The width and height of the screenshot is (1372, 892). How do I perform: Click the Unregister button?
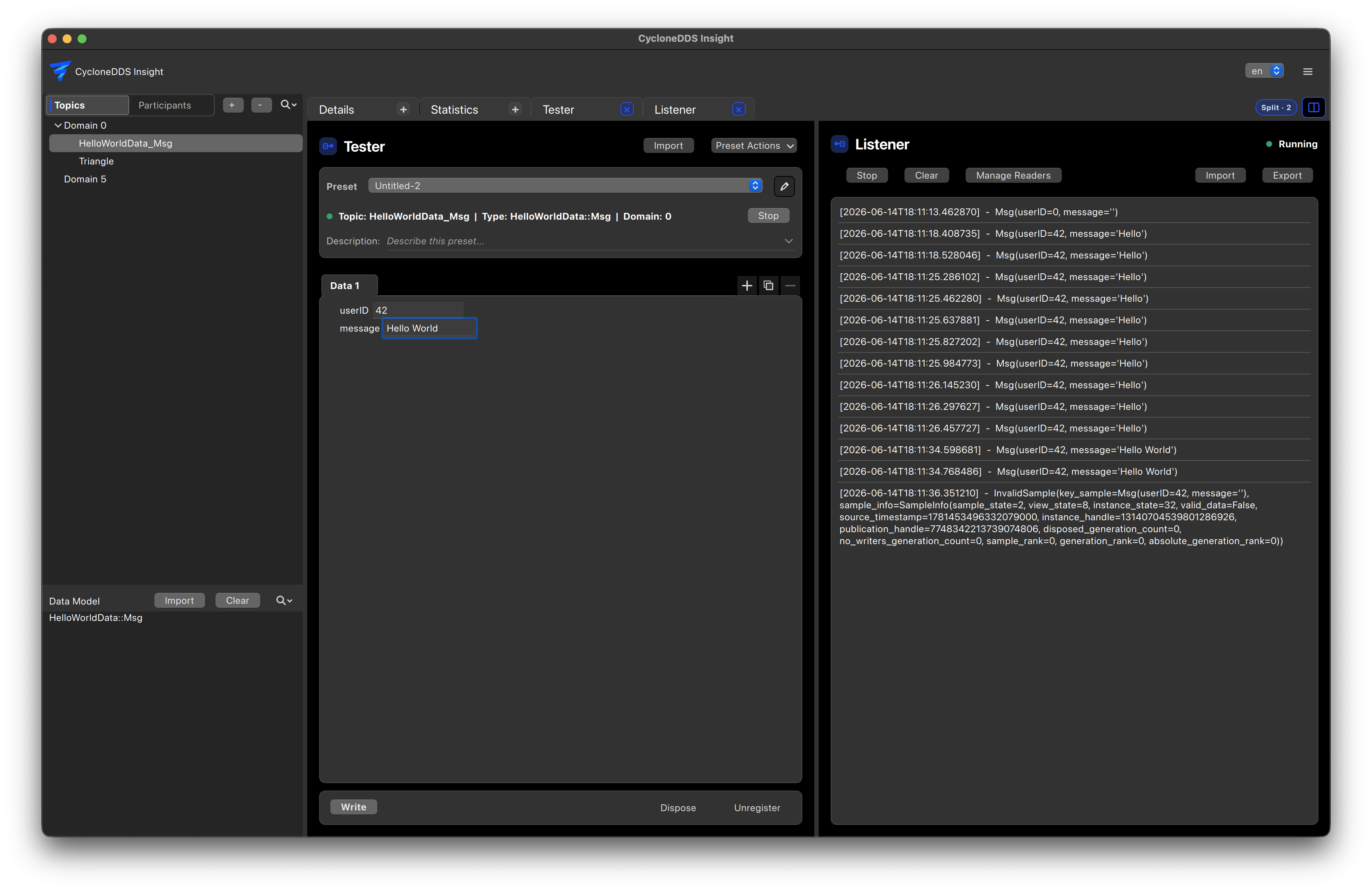[757, 807]
